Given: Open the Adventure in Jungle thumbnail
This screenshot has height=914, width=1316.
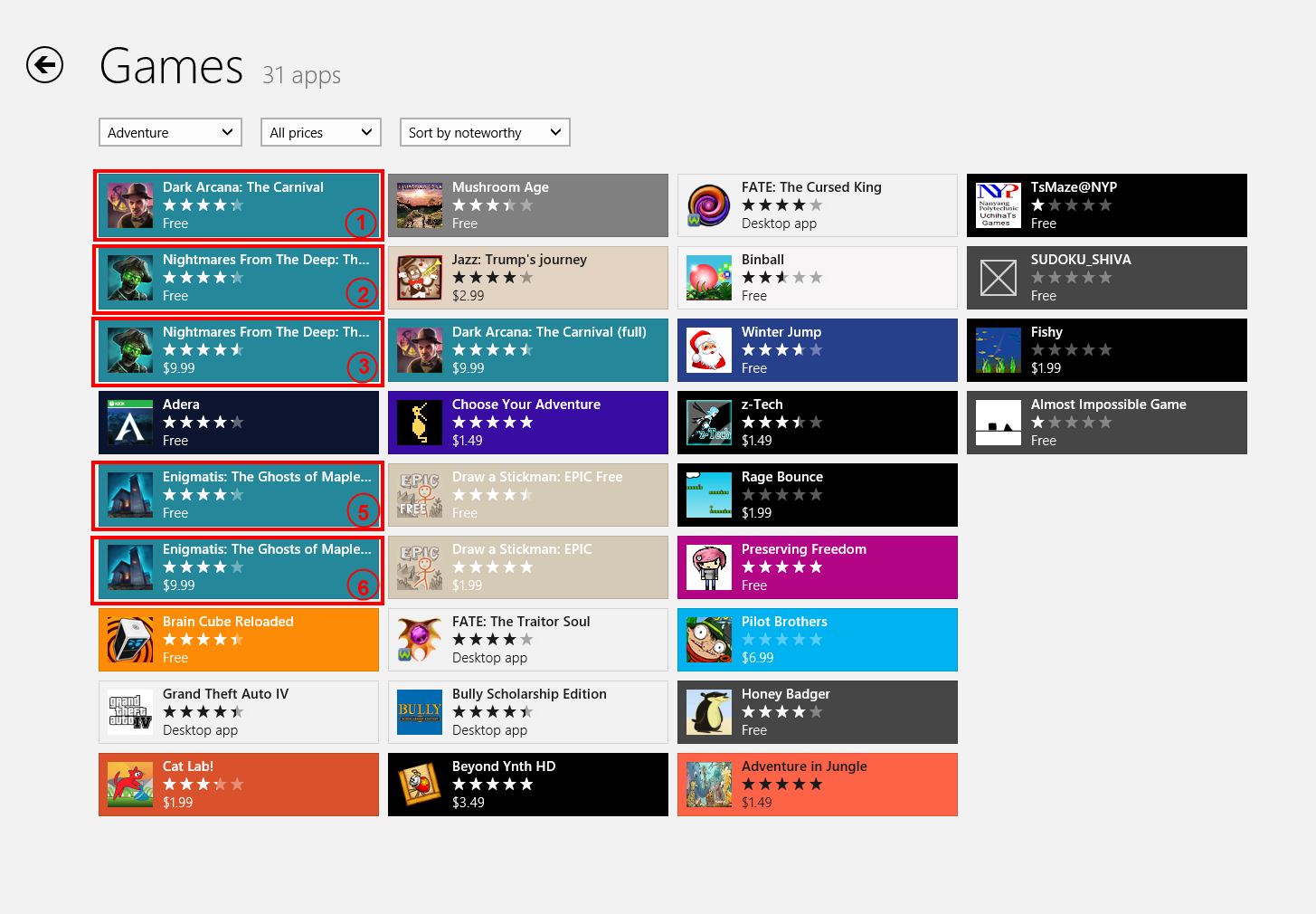Looking at the screenshot, I should coord(708,785).
